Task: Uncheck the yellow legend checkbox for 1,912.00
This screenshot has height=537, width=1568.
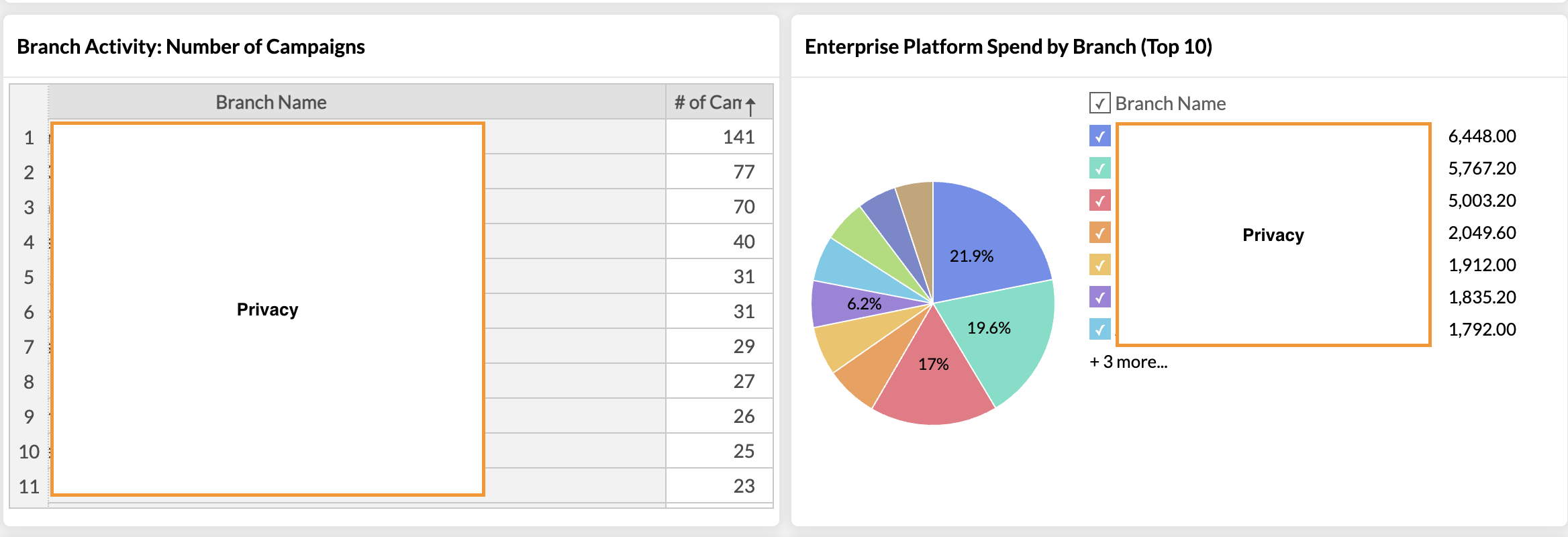Action: [x=1099, y=265]
